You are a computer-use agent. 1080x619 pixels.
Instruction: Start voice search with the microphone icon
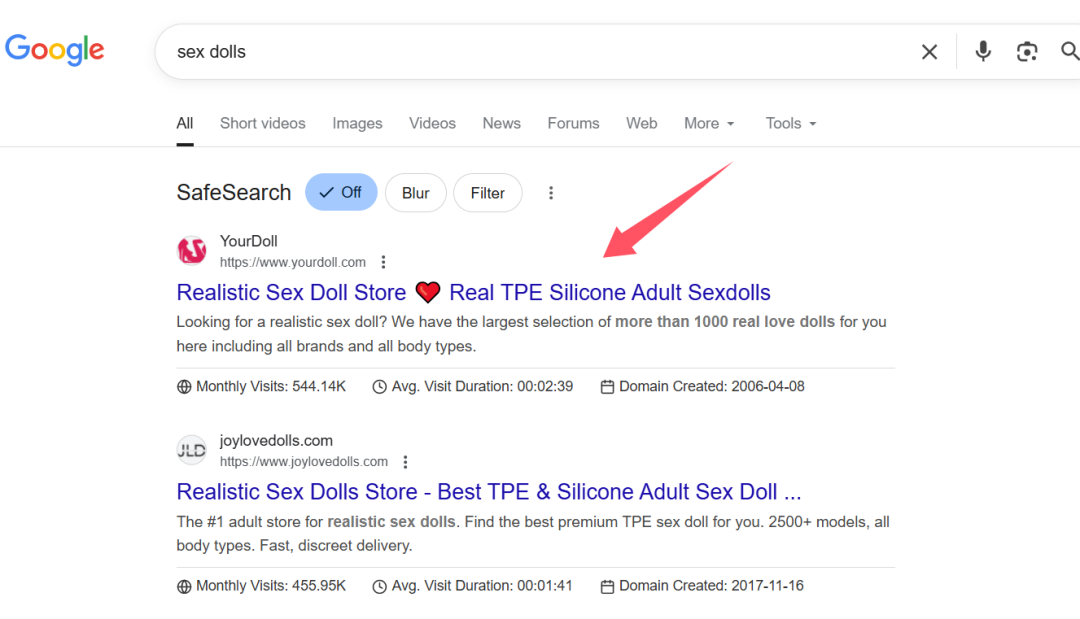[x=983, y=52]
